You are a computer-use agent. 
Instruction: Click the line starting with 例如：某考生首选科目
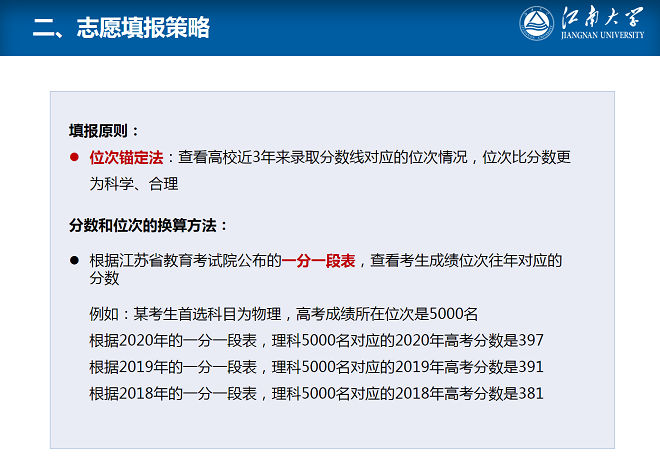pyautogui.click(x=283, y=313)
